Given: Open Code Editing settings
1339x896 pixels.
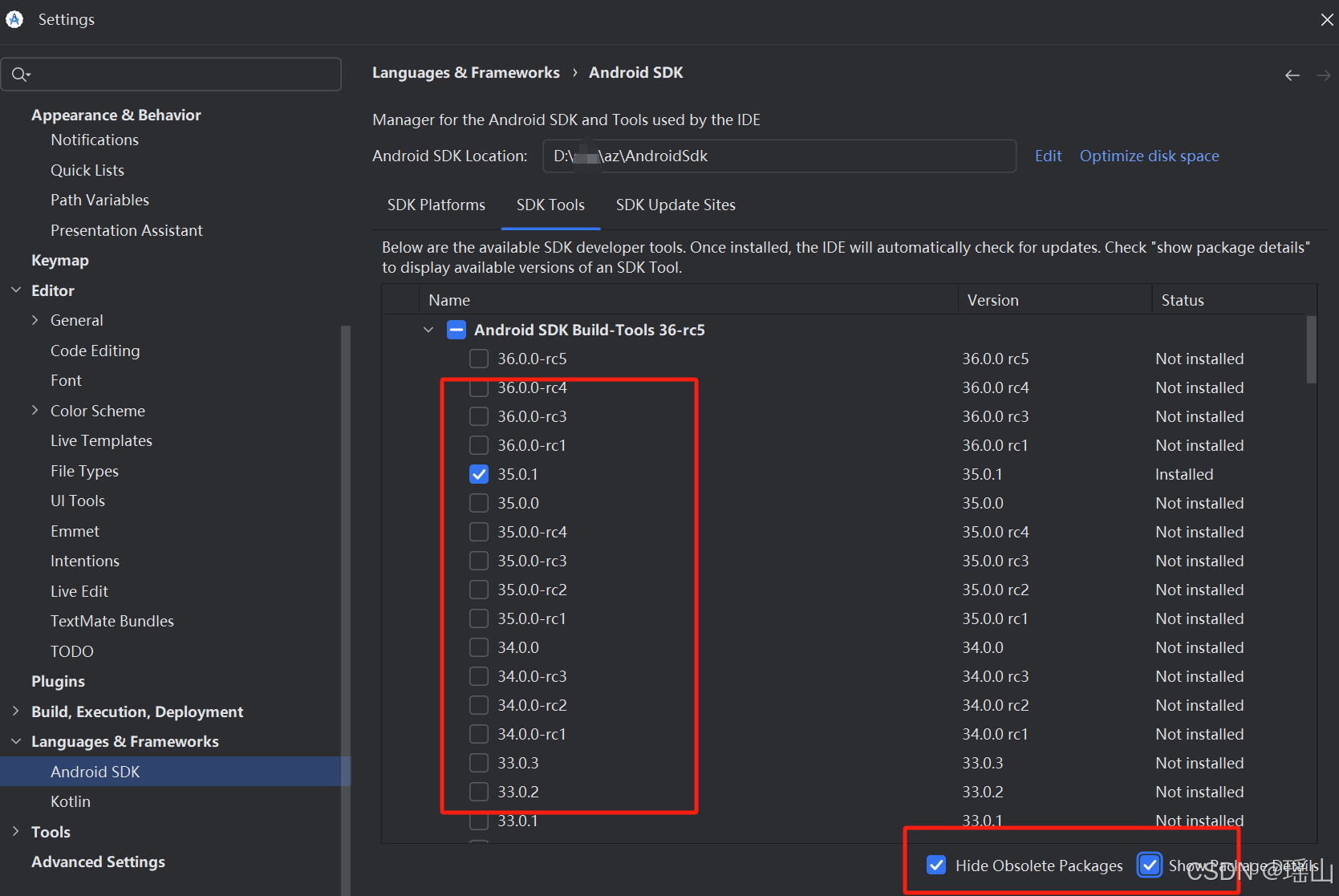Looking at the screenshot, I should click(x=95, y=351).
